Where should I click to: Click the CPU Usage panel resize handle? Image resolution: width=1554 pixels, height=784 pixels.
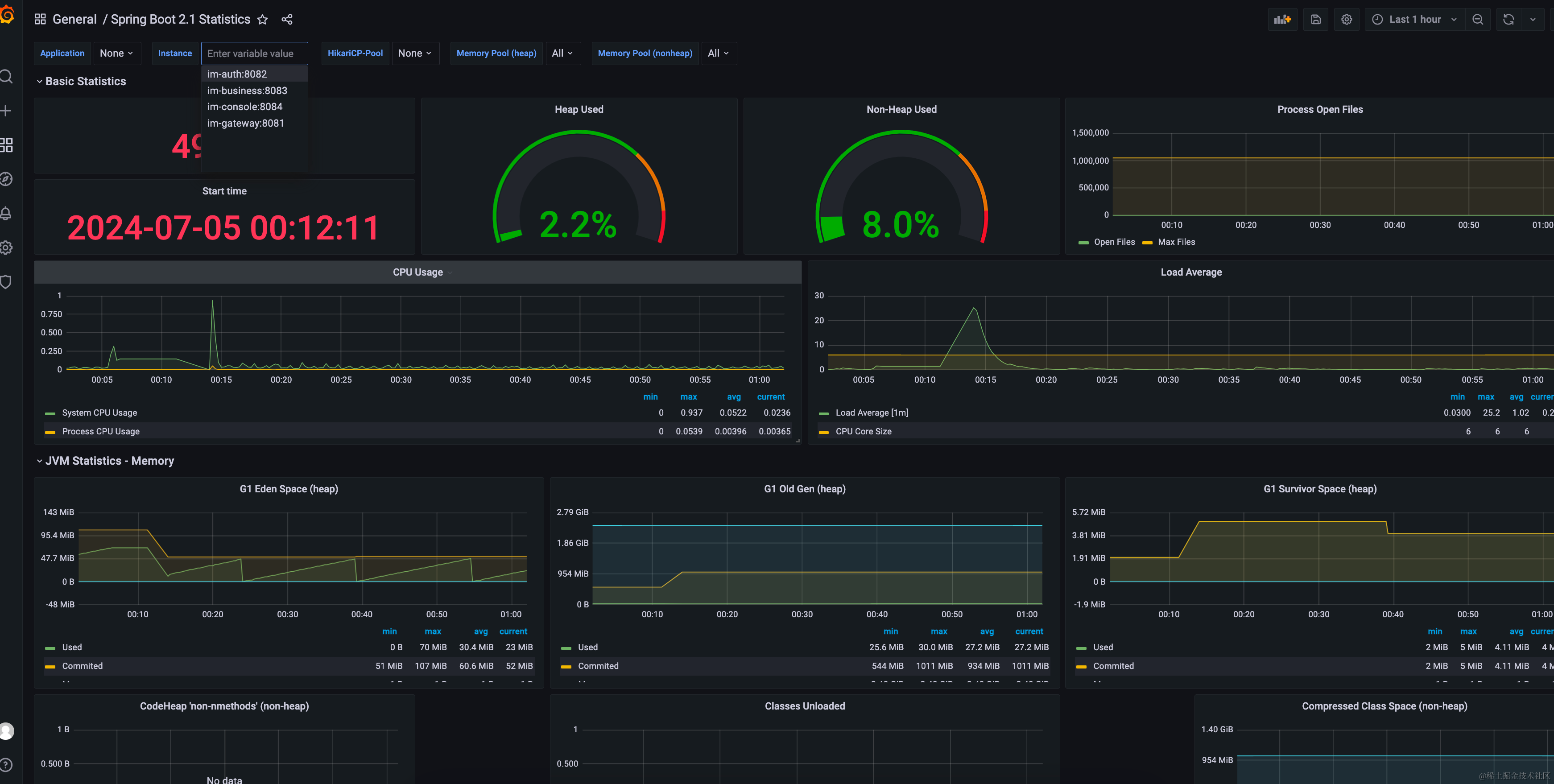798,441
